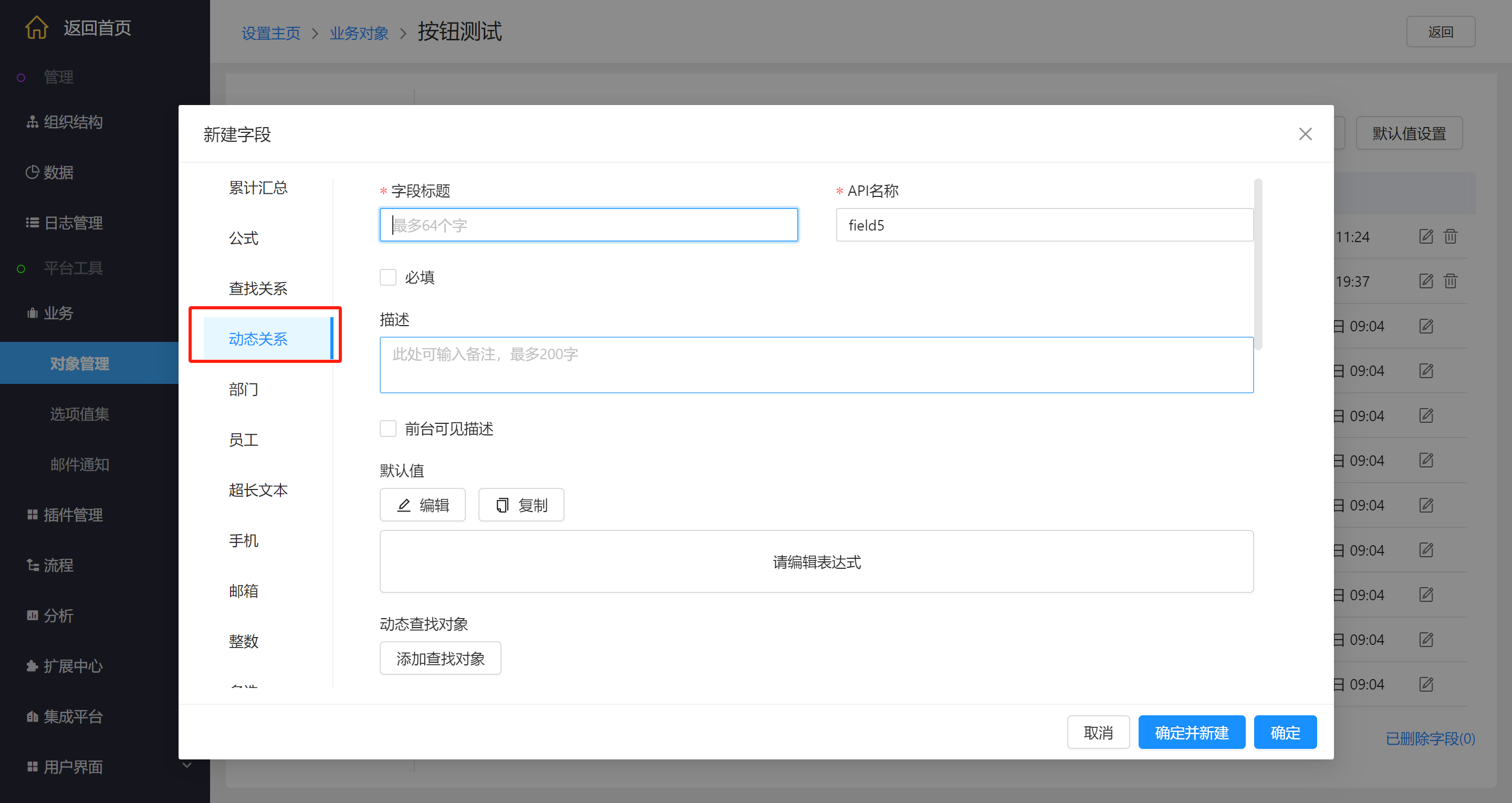The height and width of the screenshot is (803, 1512).
Task: Click the 插件管理 grid icon
Action: coord(32,515)
